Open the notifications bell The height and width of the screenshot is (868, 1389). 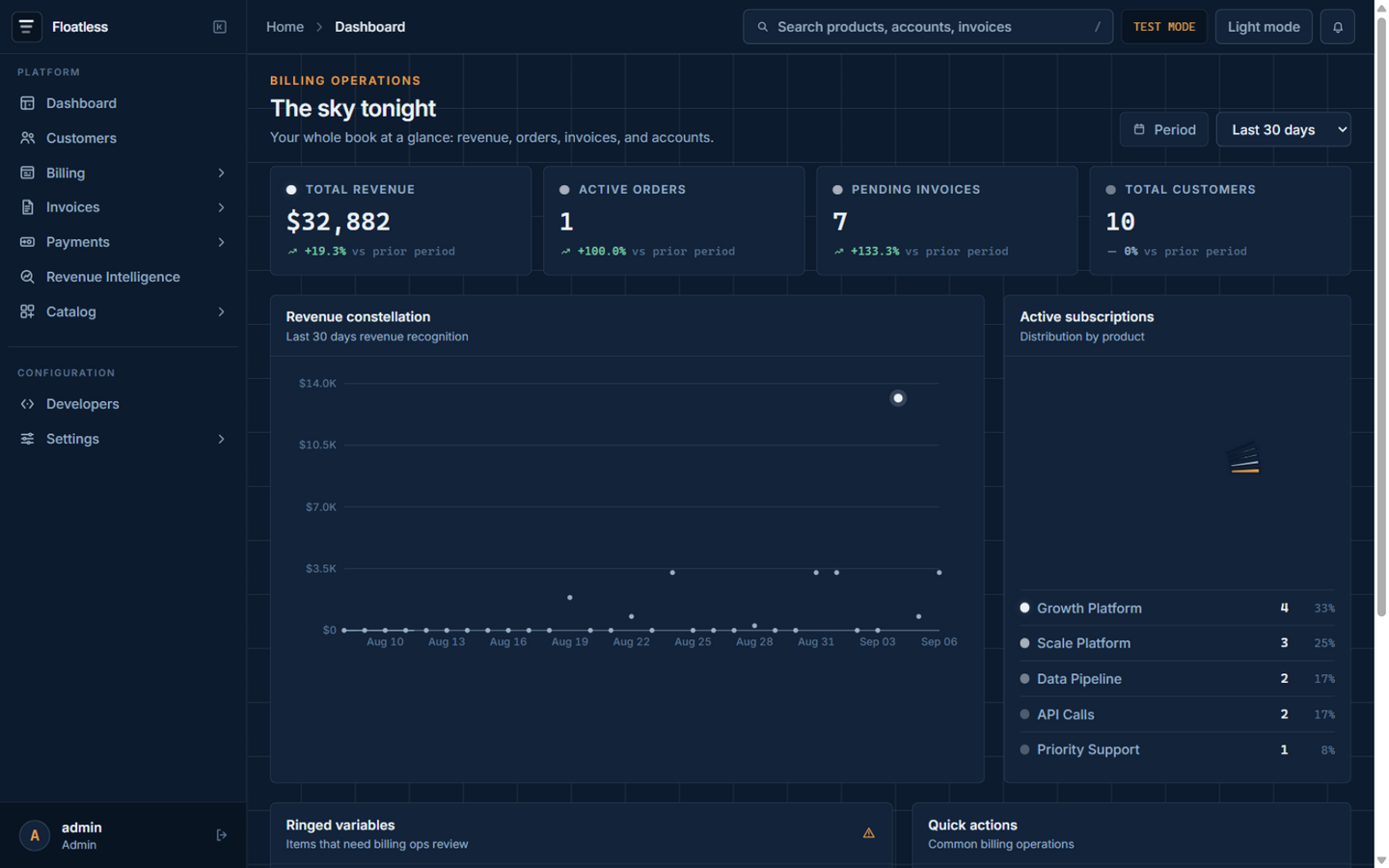(x=1337, y=27)
